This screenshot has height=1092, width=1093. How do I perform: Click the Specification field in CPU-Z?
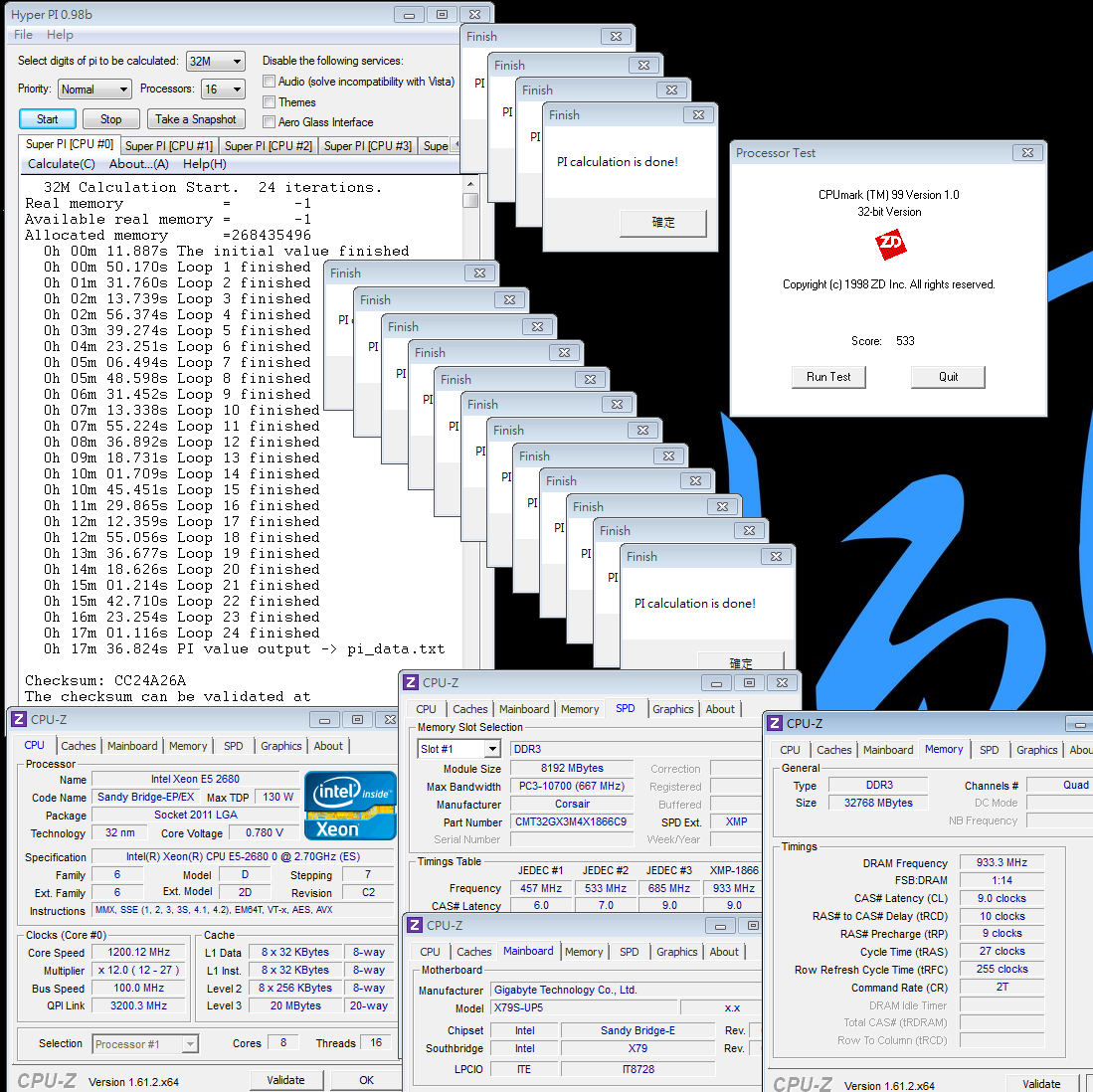[243, 856]
